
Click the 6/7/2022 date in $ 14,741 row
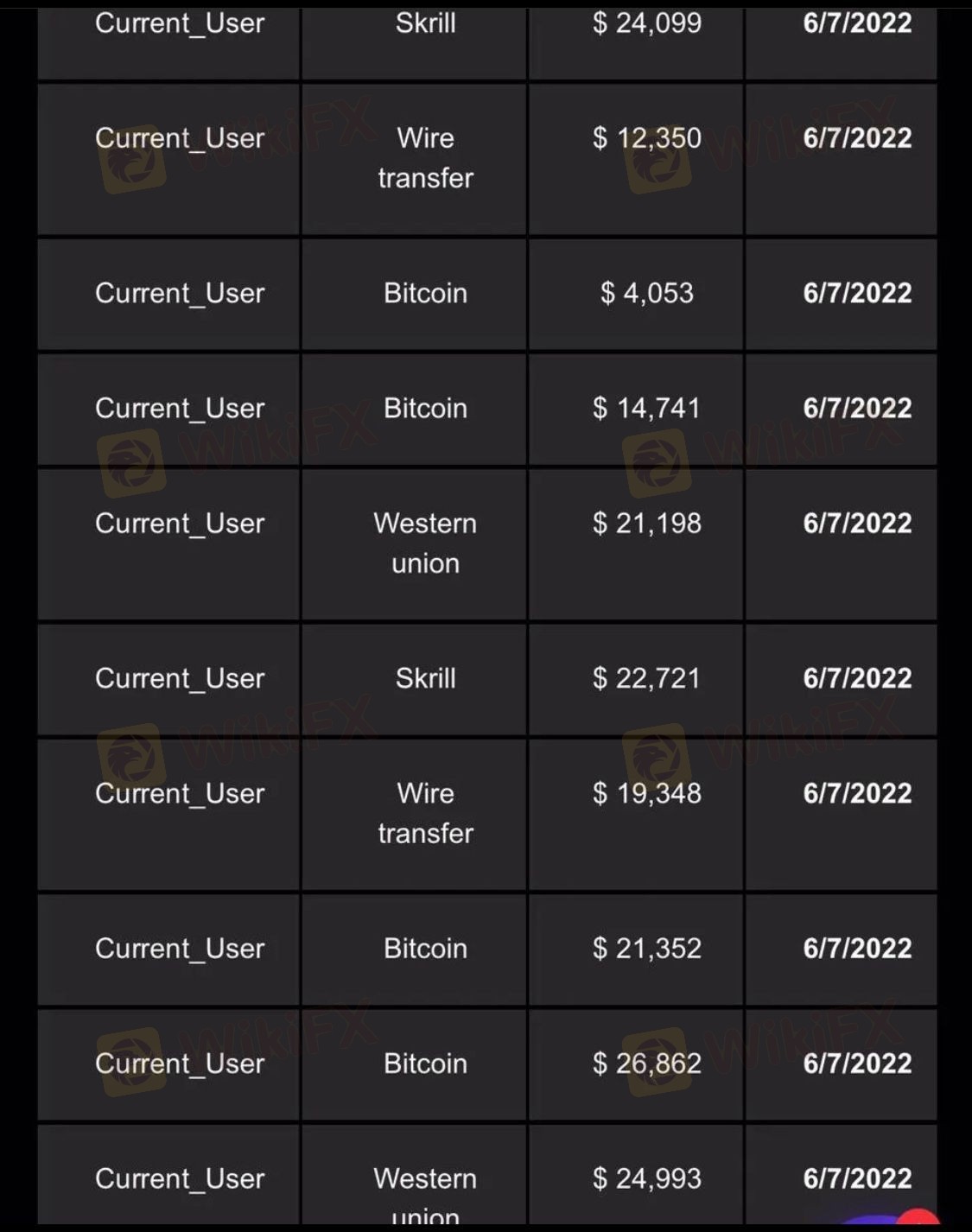point(857,409)
